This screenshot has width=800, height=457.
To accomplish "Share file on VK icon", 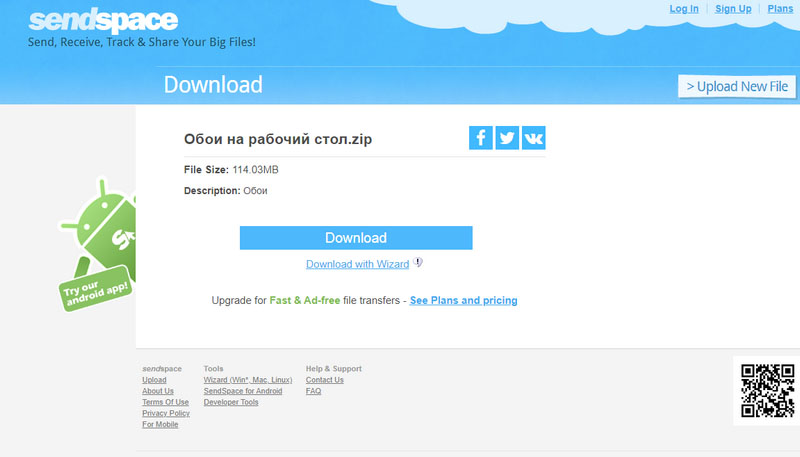I will [x=534, y=138].
